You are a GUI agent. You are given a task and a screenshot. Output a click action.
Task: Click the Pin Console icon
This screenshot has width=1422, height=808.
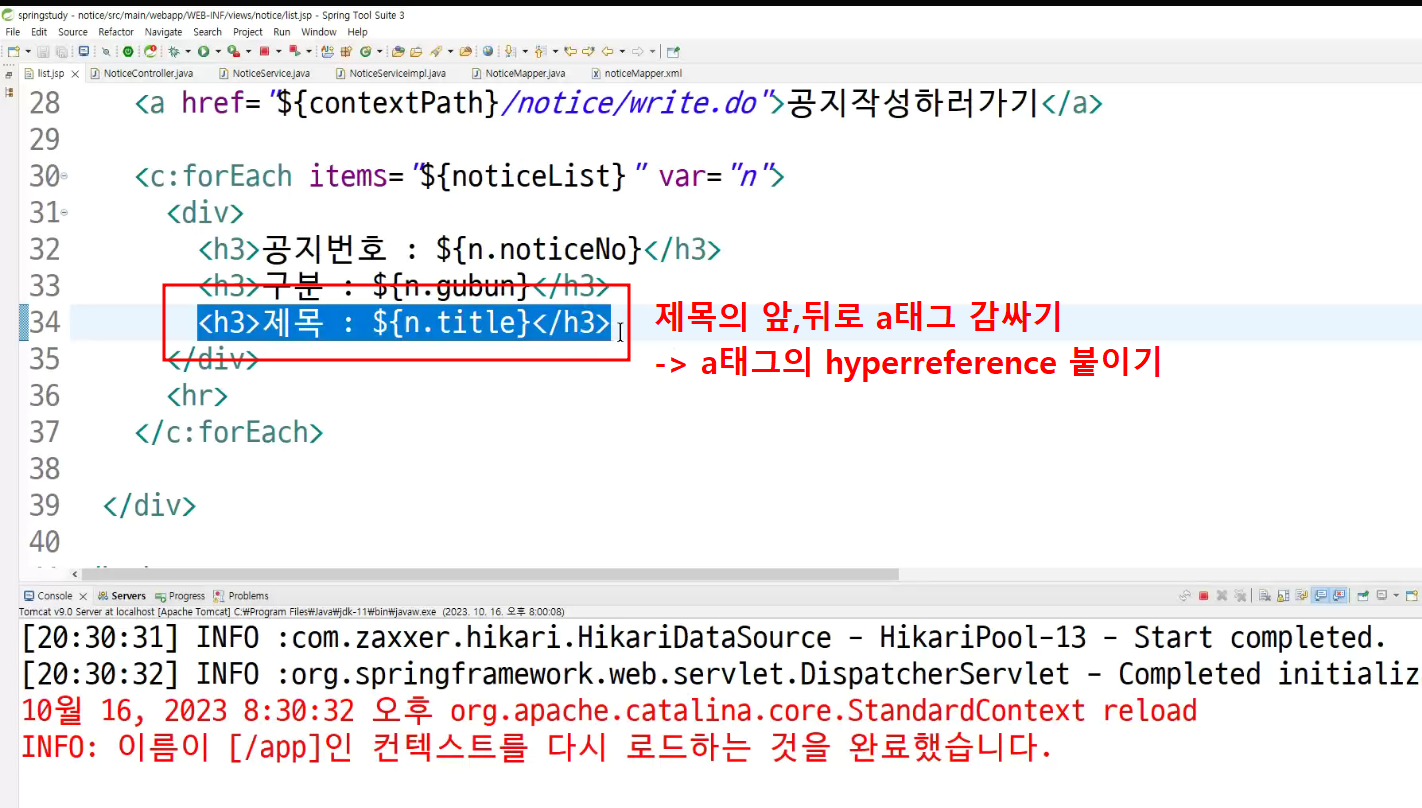[1362, 596]
